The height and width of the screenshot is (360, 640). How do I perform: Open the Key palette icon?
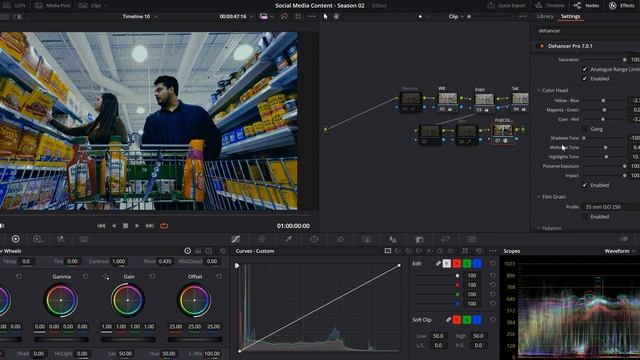[x=420, y=239]
